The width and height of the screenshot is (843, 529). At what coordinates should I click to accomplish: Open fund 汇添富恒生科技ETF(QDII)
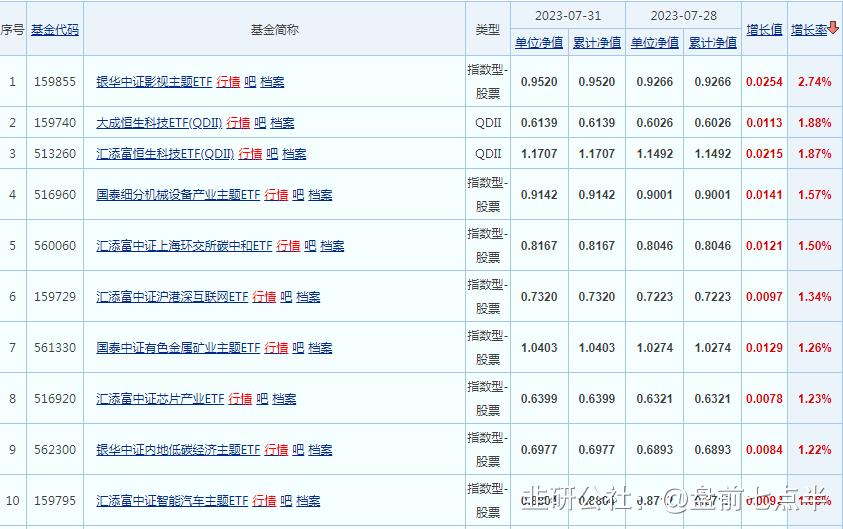pyautogui.click(x=165, y=154)
